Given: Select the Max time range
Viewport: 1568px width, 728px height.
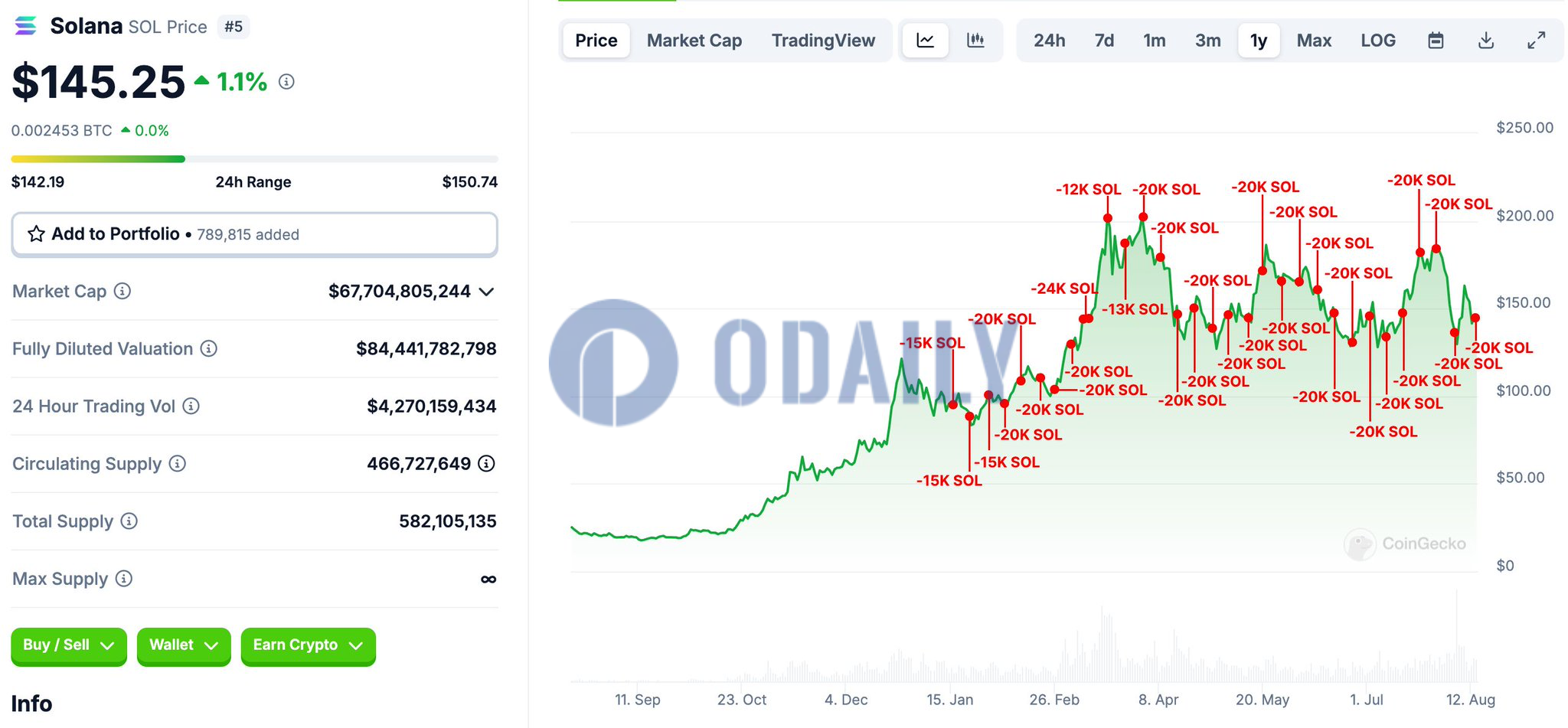Looking at the screenshot, I should [1314, 41].
